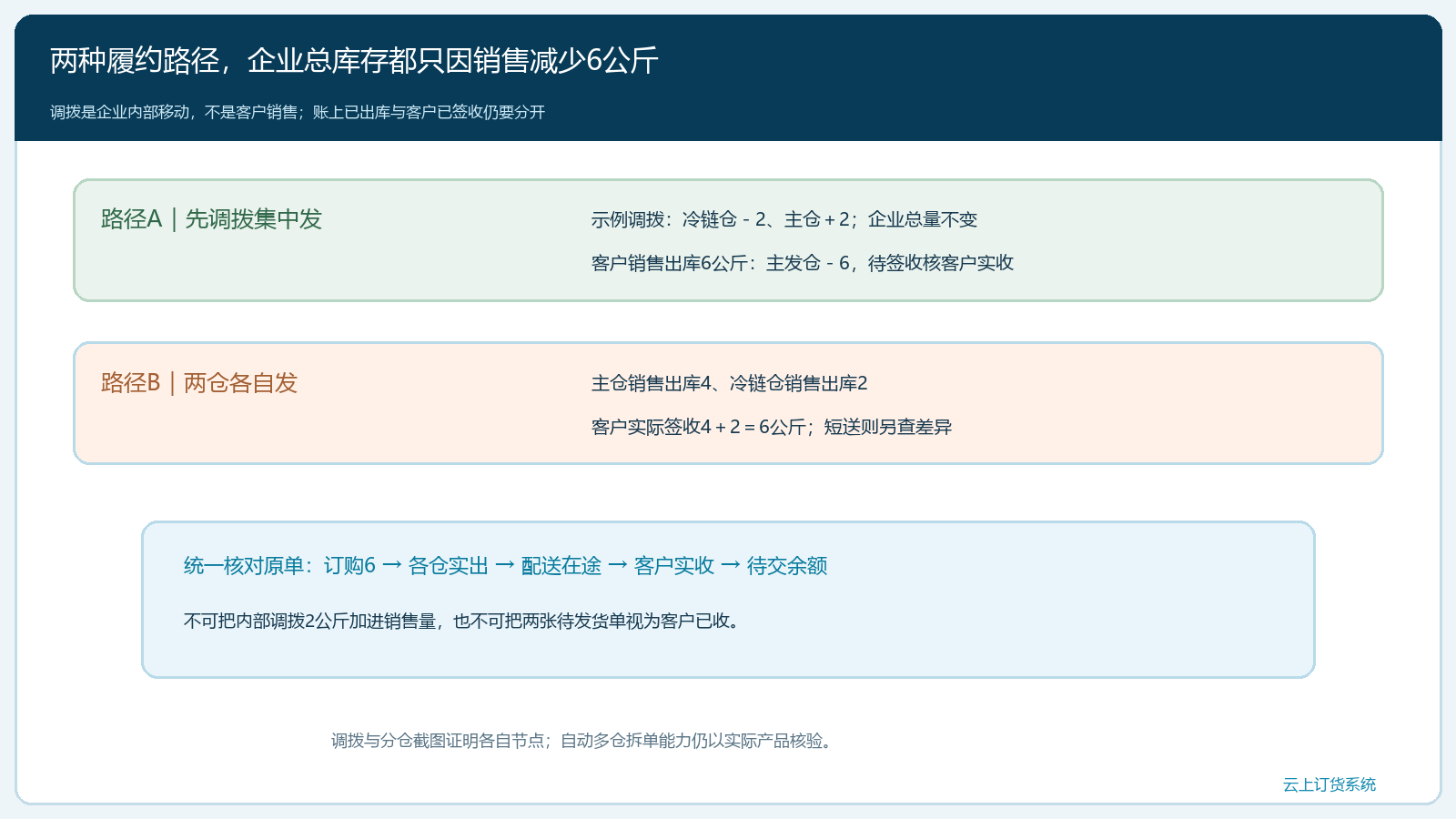This screenshot has height=819, width=1456.
Task: Click the line 客户实际签收4 + 2 = 6公斤
Action: (x=772, y=427)
